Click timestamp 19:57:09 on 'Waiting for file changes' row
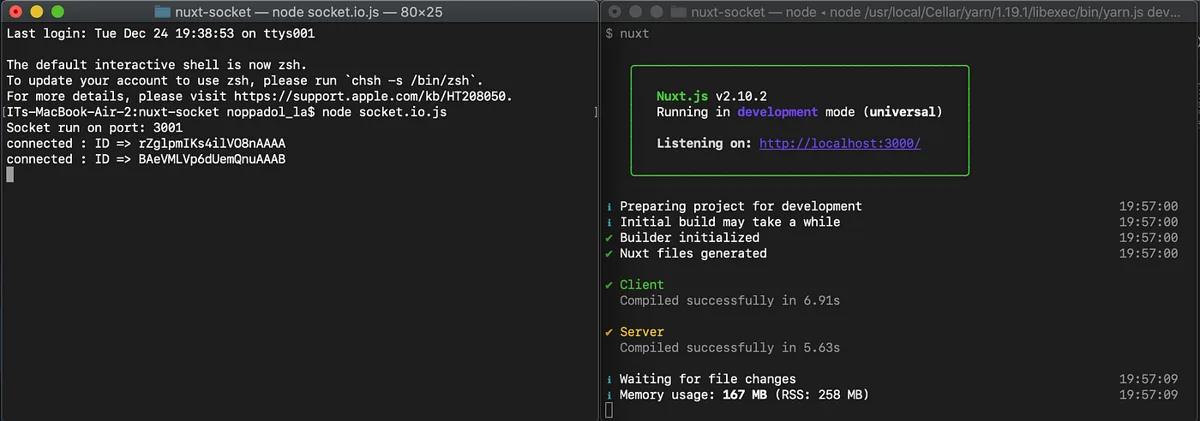Screen dimensions: 1200x421 pyautogui.click(x=1149, y=379)
